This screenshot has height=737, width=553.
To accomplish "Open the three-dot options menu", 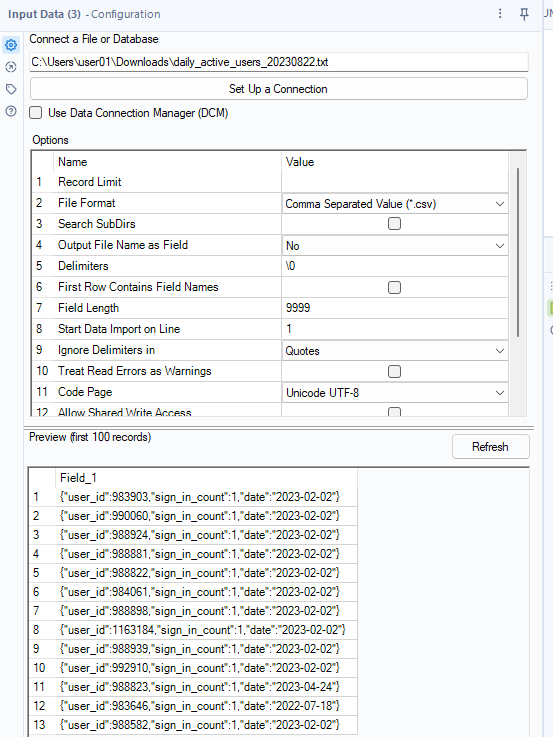I will click(x=500, y=14).
